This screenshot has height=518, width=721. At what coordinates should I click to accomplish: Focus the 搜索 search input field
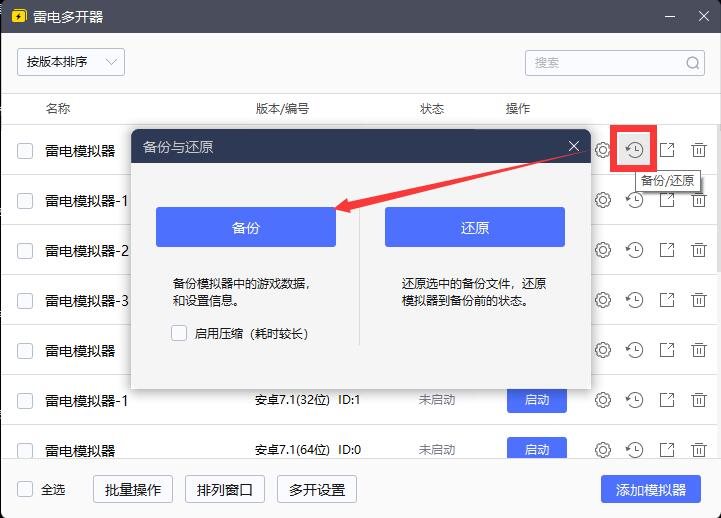coord(615,63)
